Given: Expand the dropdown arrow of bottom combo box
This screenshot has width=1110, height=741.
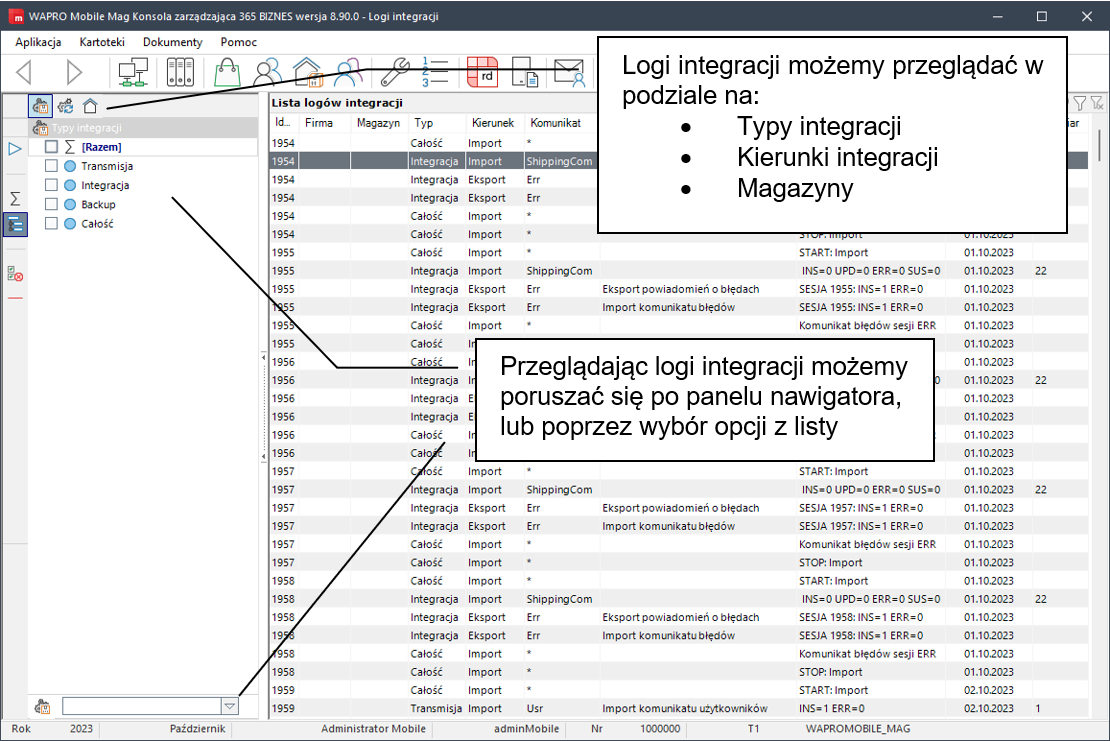Looking at the screenshot, I should pos(229,706).
